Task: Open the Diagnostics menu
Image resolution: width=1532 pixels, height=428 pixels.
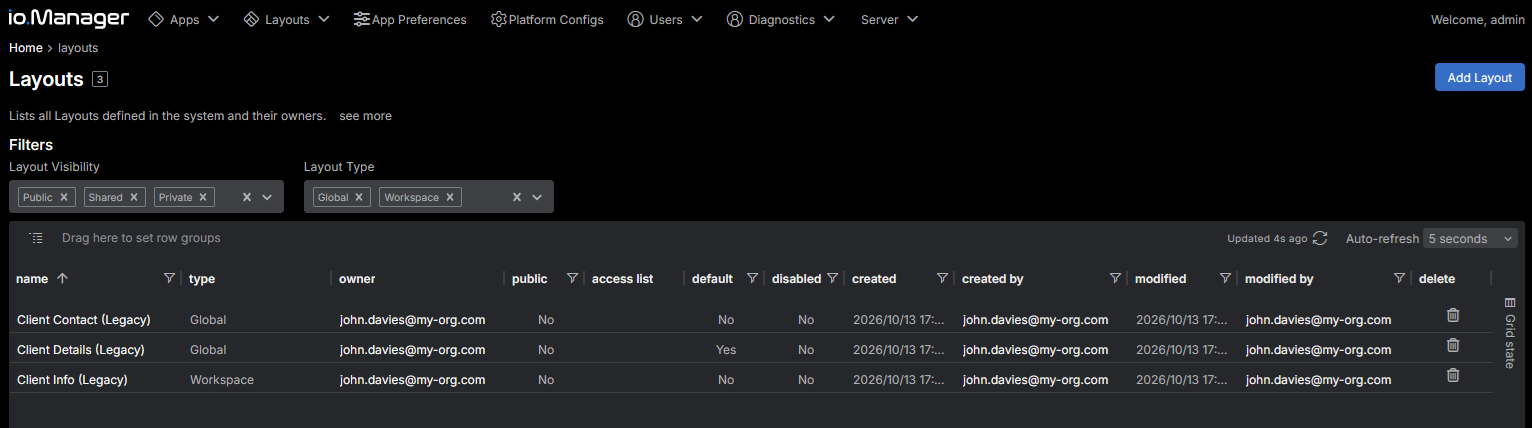Action: coord(781,19)
